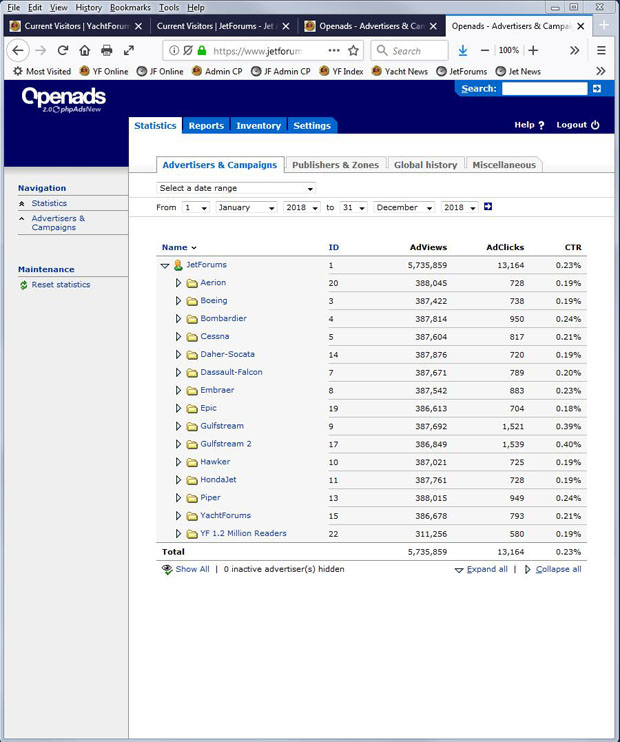
Task: Go back with the browser back arrow
Action: [18, 51]
